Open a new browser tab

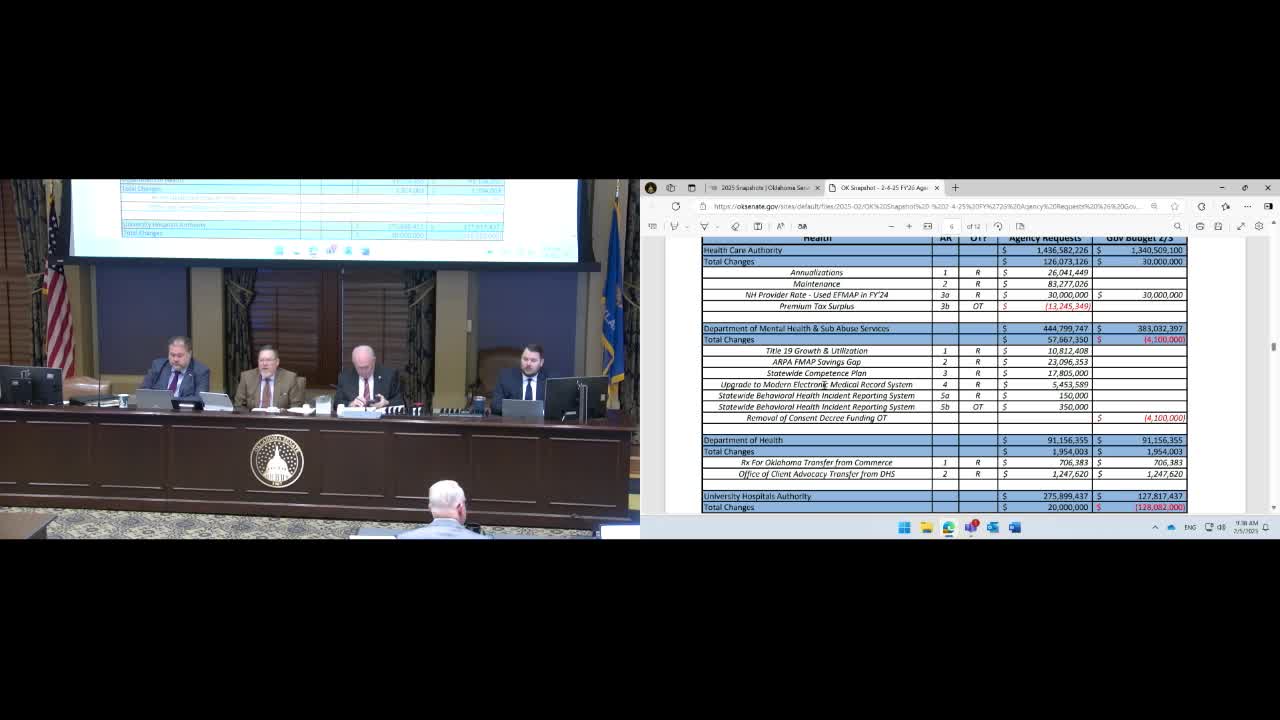coord(955,187)
